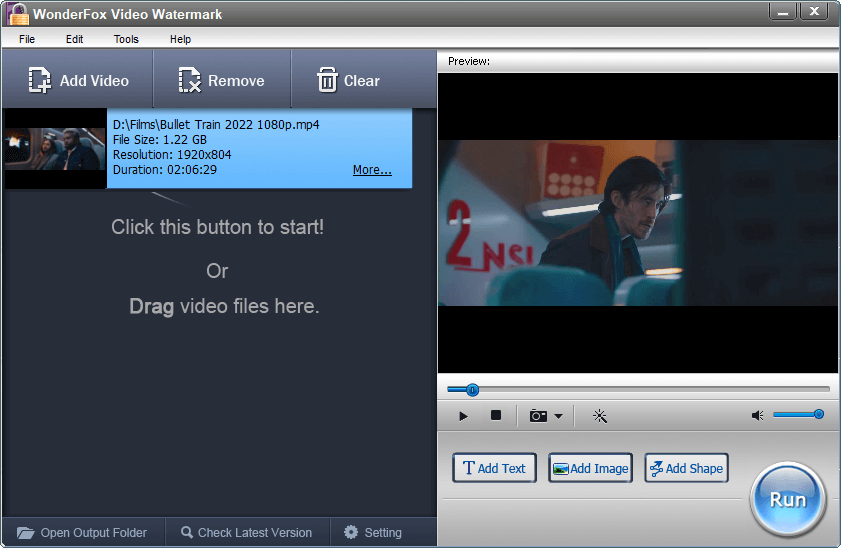
Task: Click the More... link for video details
Action: pyautogui.click(x=372, y=170)
